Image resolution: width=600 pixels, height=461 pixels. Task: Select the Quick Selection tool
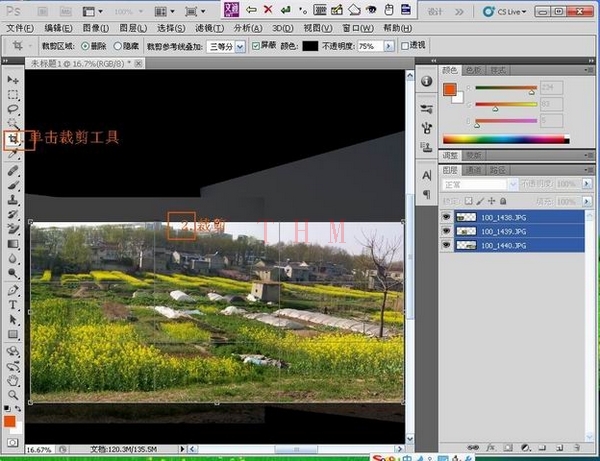click(x=13, y=124)
